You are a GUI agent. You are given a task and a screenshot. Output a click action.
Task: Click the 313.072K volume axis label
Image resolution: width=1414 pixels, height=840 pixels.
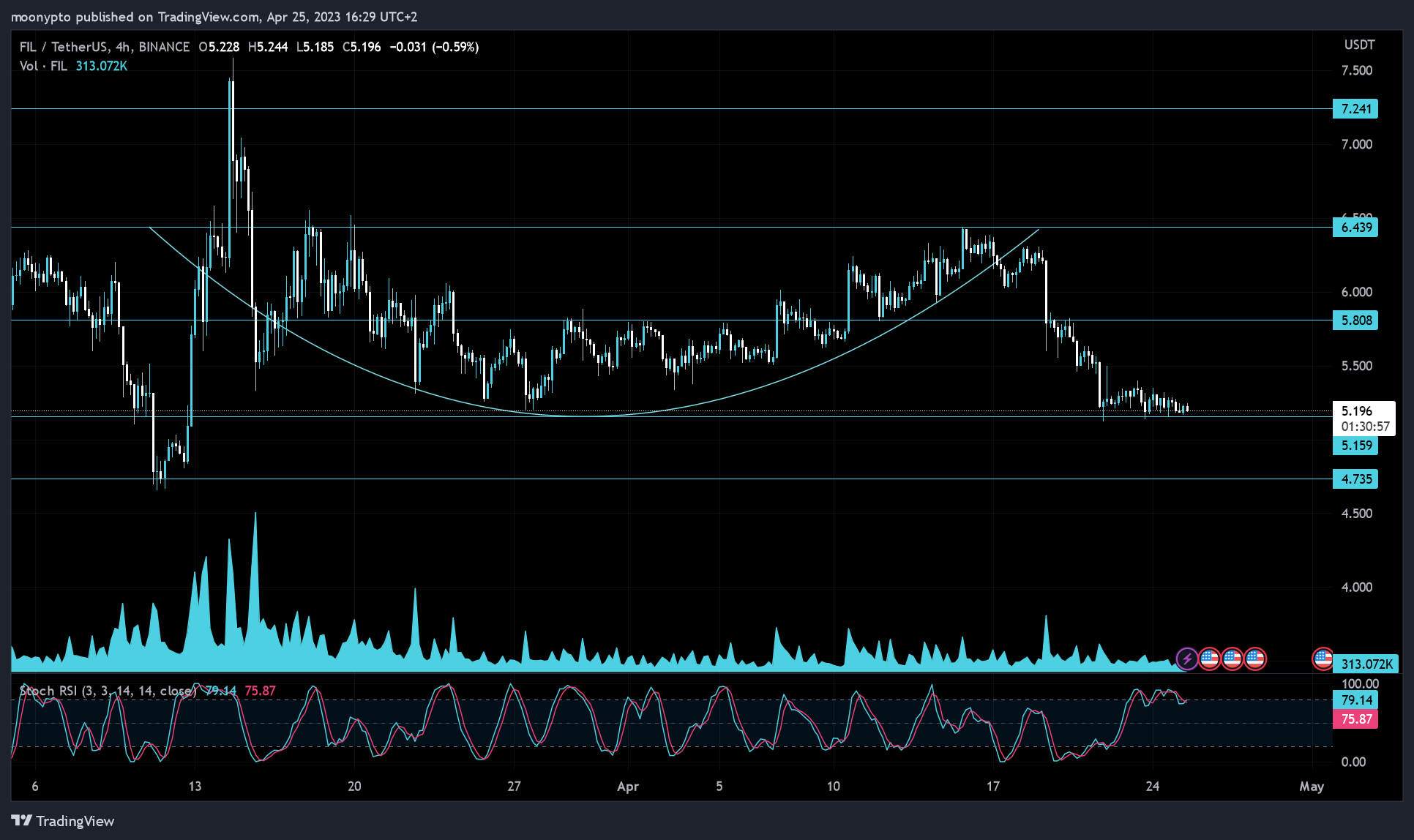tap(1366, 664)
